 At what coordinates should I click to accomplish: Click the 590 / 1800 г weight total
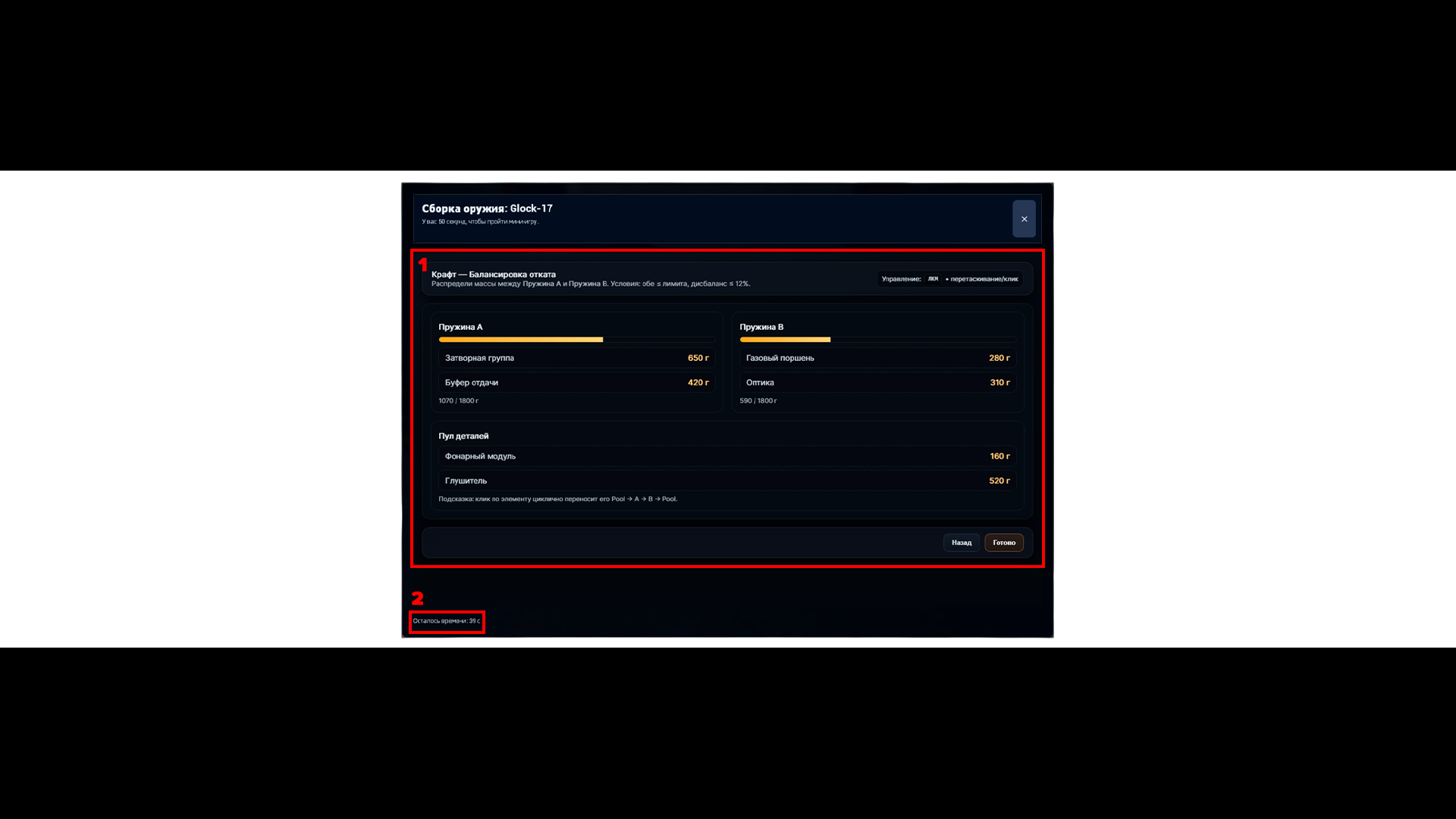(758, 400)
